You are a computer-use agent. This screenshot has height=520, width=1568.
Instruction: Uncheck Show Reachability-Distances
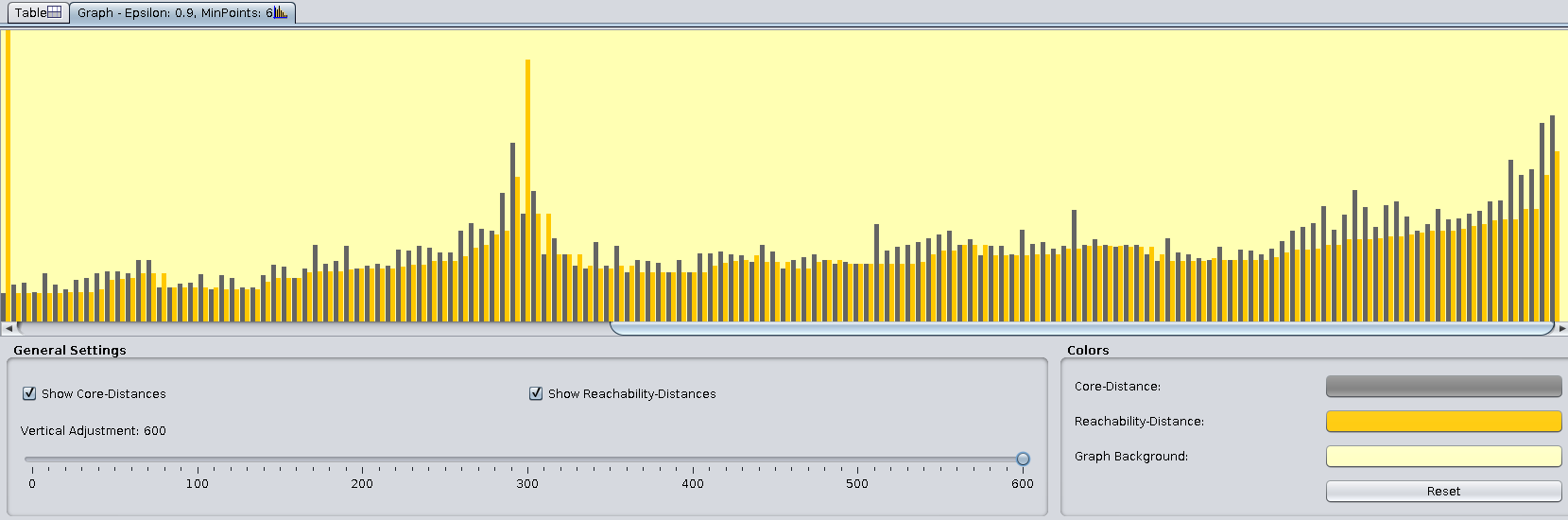click(536, 393)
